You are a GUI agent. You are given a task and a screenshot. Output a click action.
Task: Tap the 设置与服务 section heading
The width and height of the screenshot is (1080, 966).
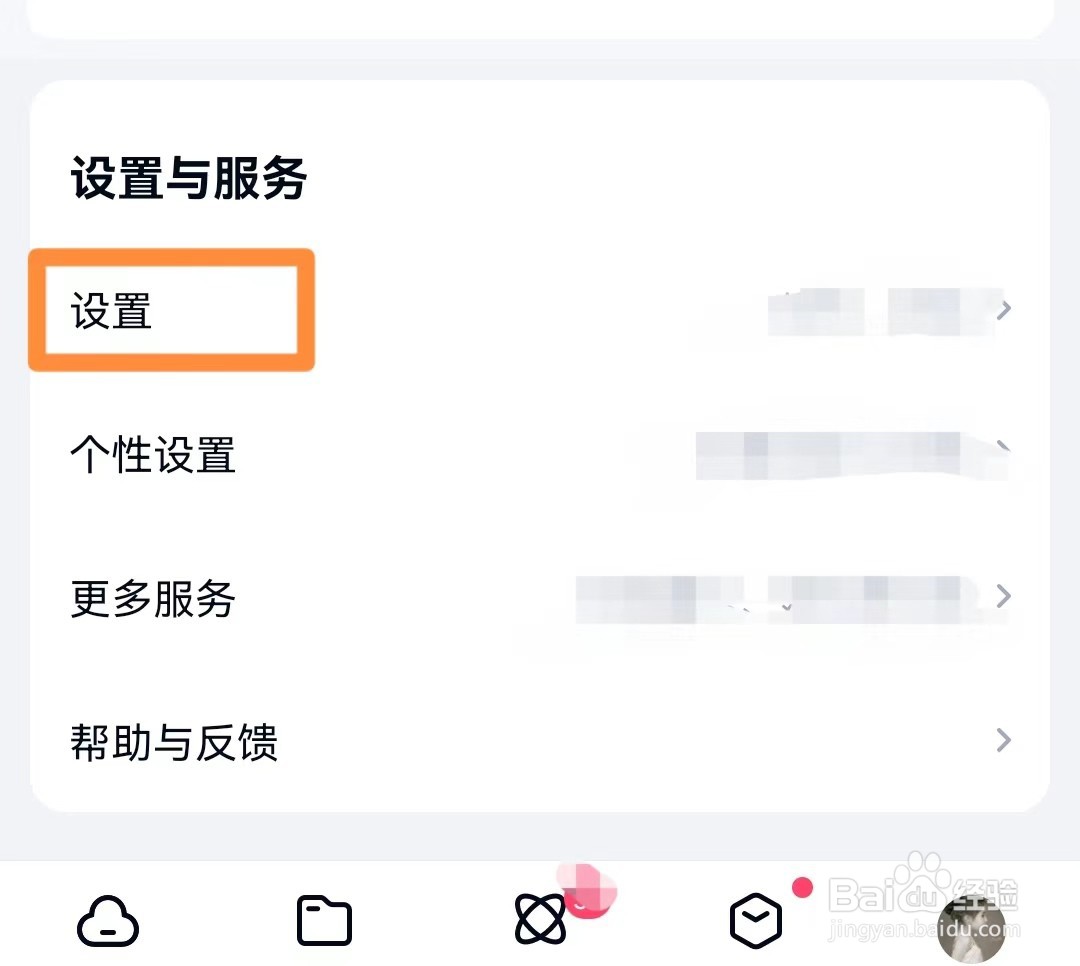click(189, 178)
